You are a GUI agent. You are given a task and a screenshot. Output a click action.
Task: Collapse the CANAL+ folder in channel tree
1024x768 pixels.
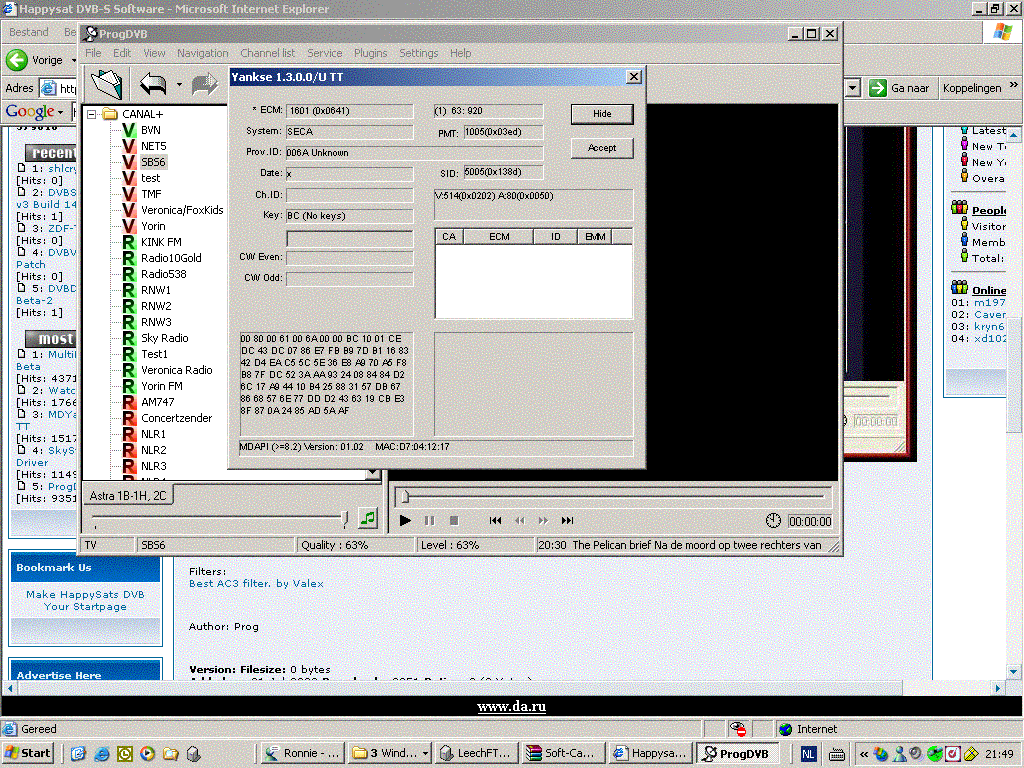(x=92, y=114)
